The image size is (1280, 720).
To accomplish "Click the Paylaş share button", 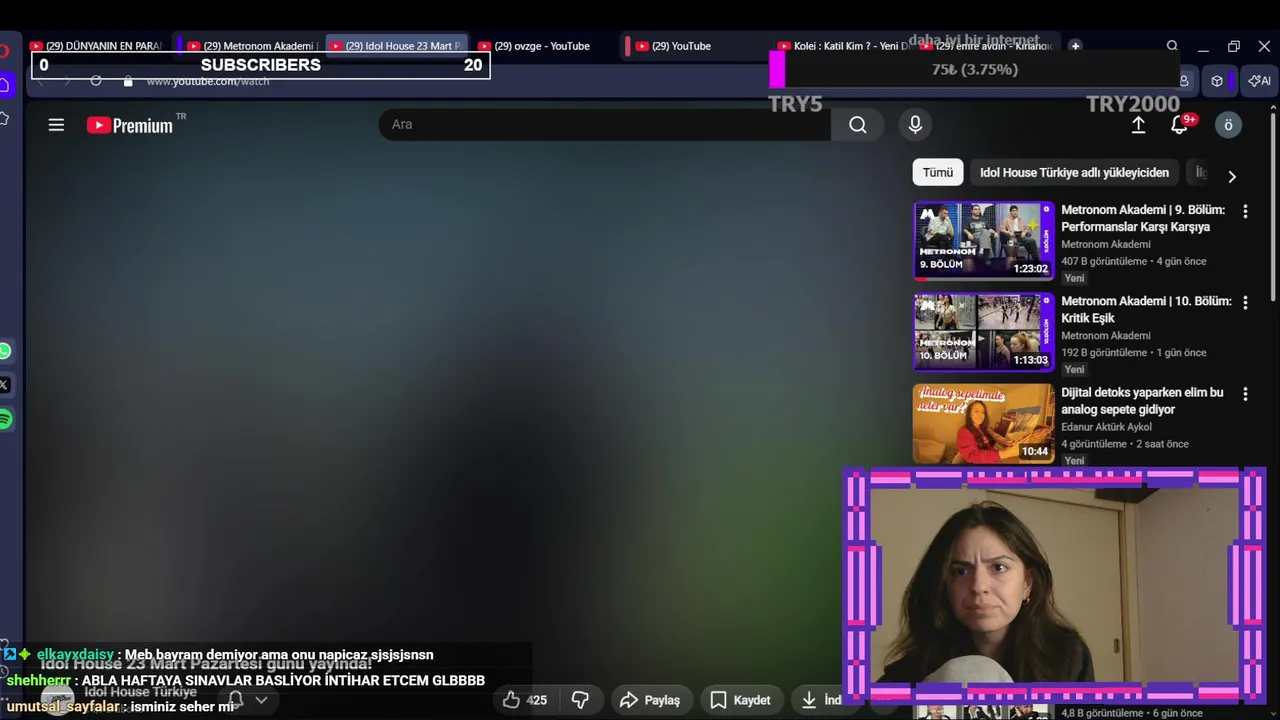I will [650, 700].
